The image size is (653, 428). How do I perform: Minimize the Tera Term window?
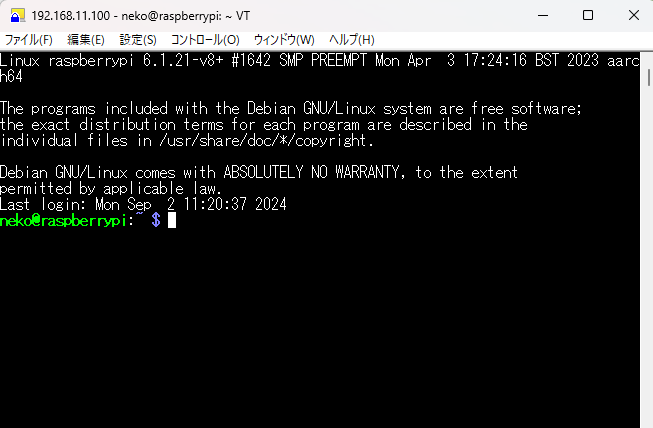pos(543,15)
